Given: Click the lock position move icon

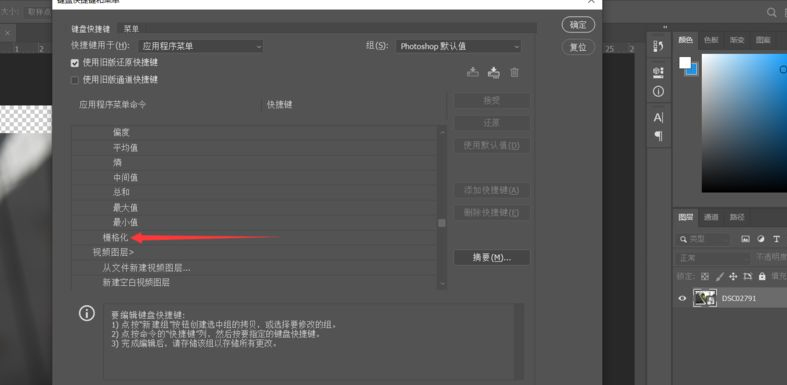Looking at the screenshot, I should click(x=733, y=276).
